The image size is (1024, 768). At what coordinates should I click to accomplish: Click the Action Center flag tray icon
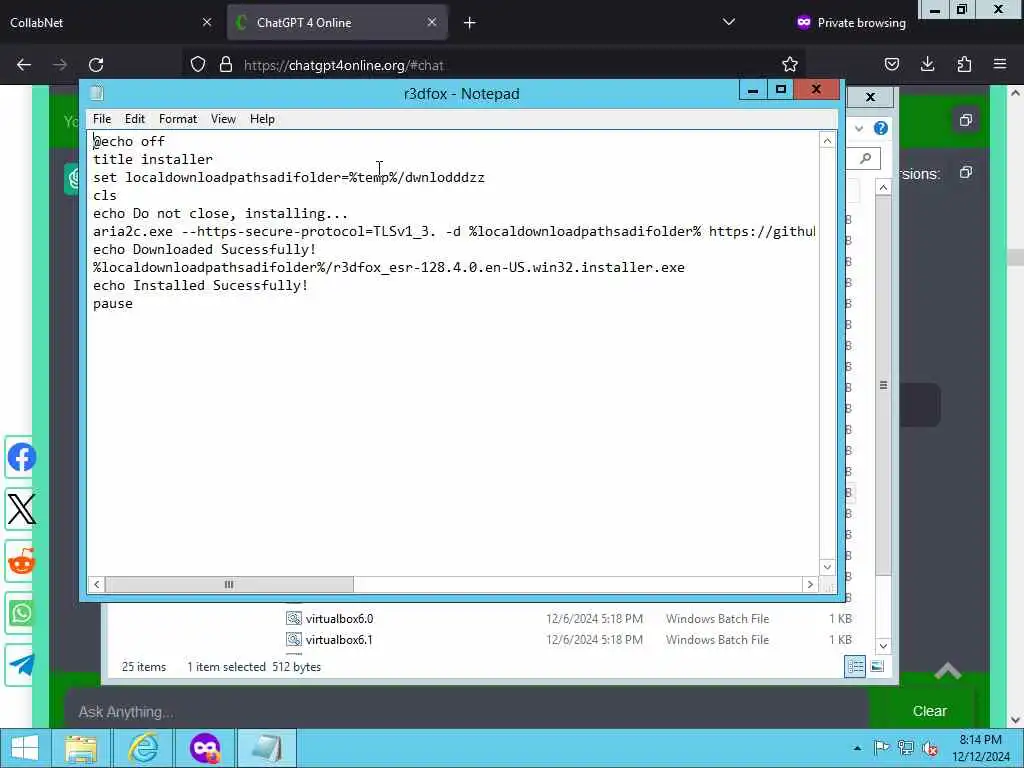tap(881, 748)
